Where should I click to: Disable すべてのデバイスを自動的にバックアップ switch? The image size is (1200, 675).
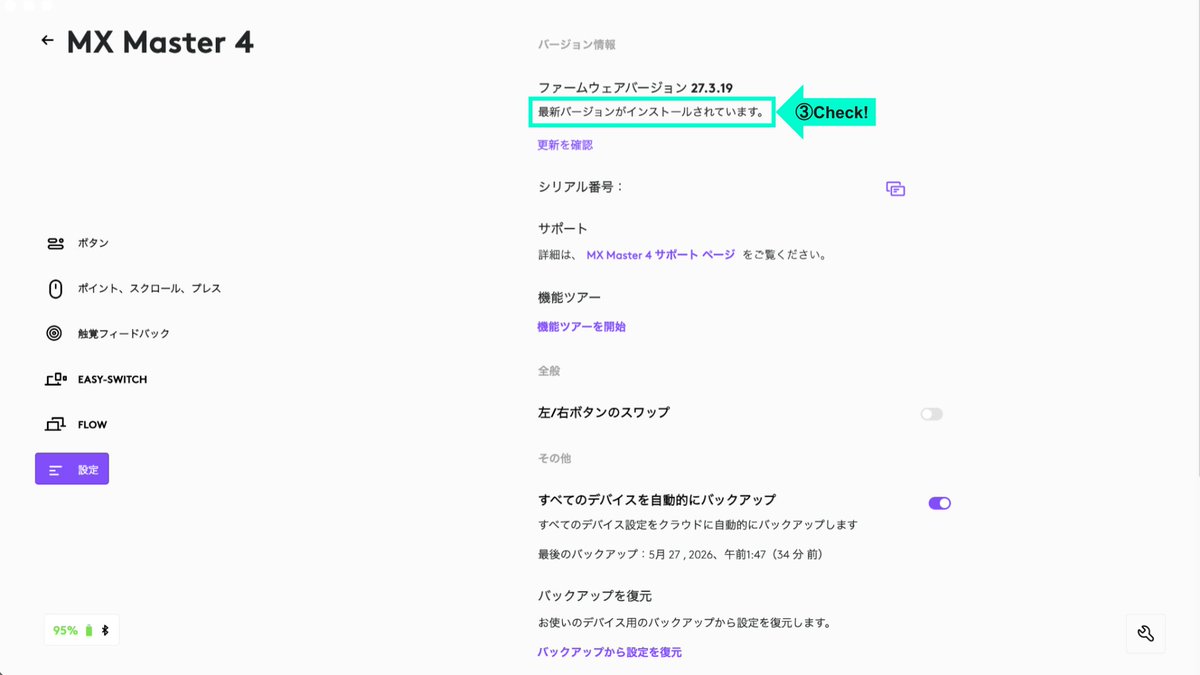pos(939,503)
